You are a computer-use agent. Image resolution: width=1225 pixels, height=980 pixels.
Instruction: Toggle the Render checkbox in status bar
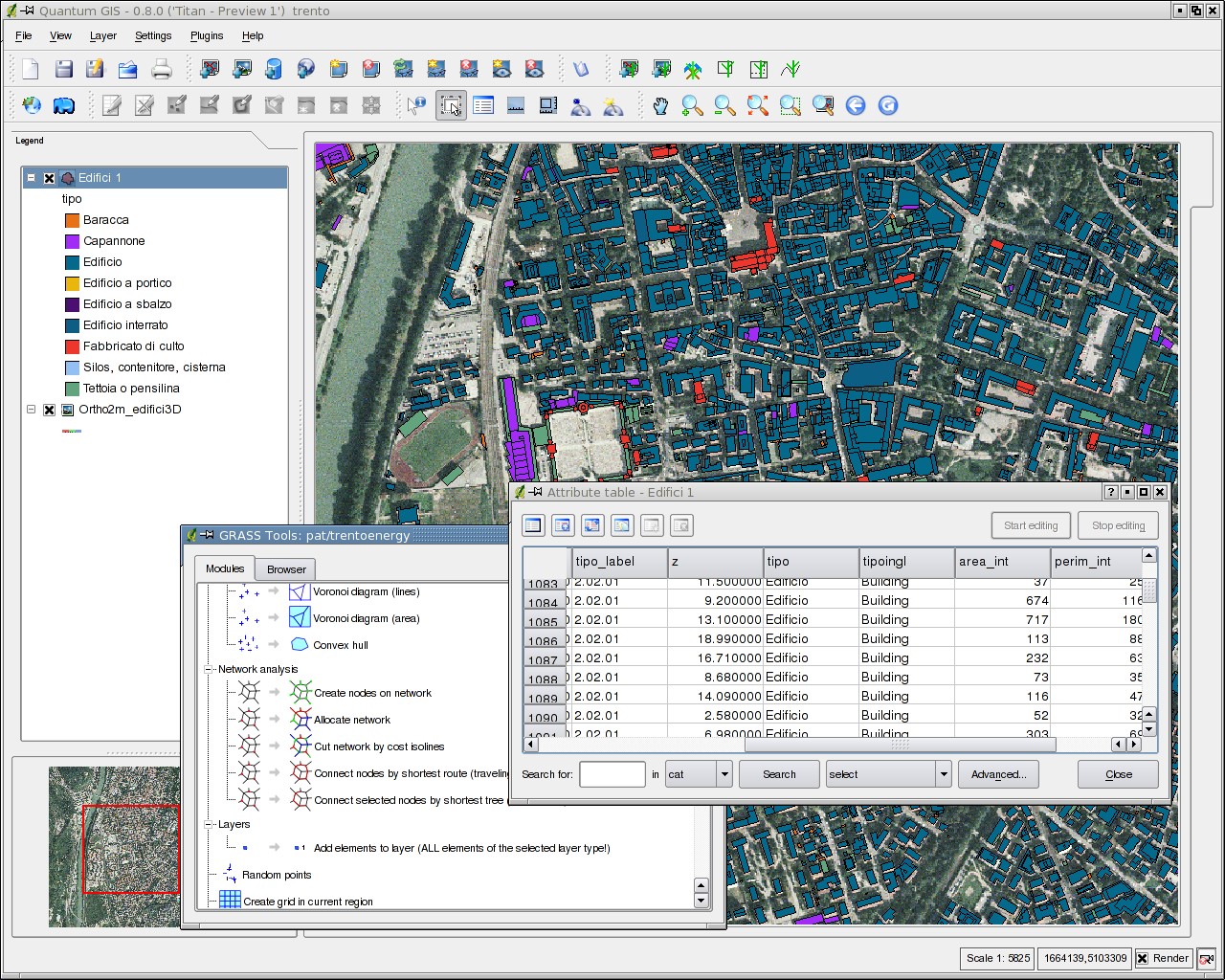pos(1140,958)
